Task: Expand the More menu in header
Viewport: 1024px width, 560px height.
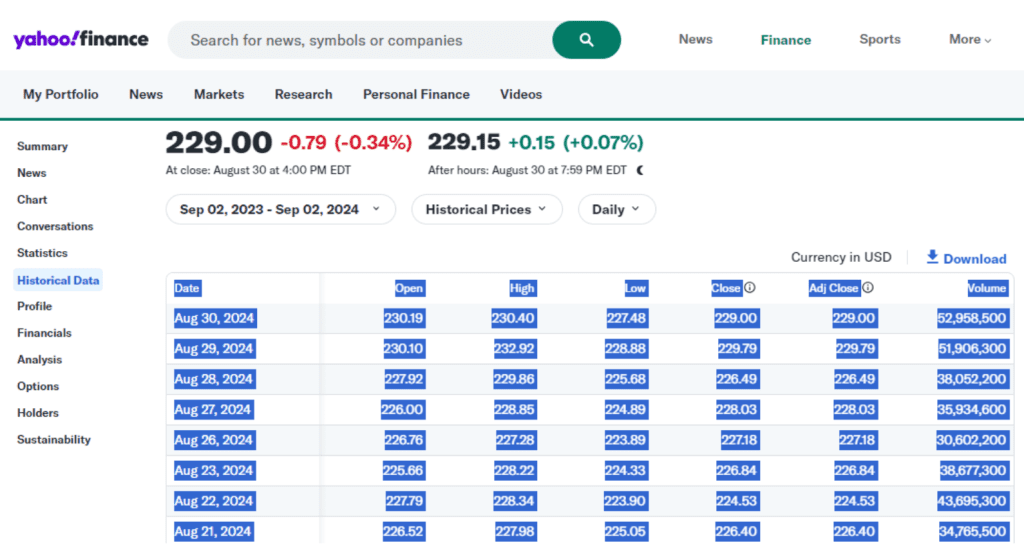Action: [969, 40]
